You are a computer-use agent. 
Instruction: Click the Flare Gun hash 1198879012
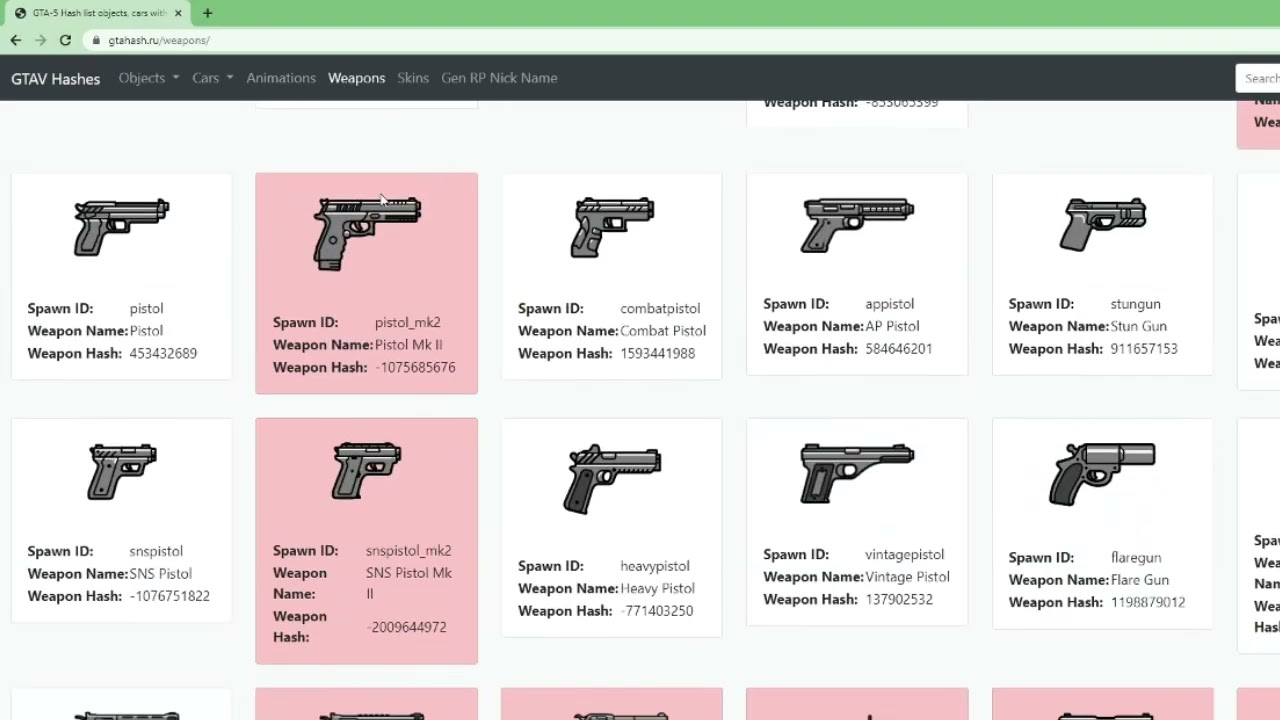(x=1147, y=602)
